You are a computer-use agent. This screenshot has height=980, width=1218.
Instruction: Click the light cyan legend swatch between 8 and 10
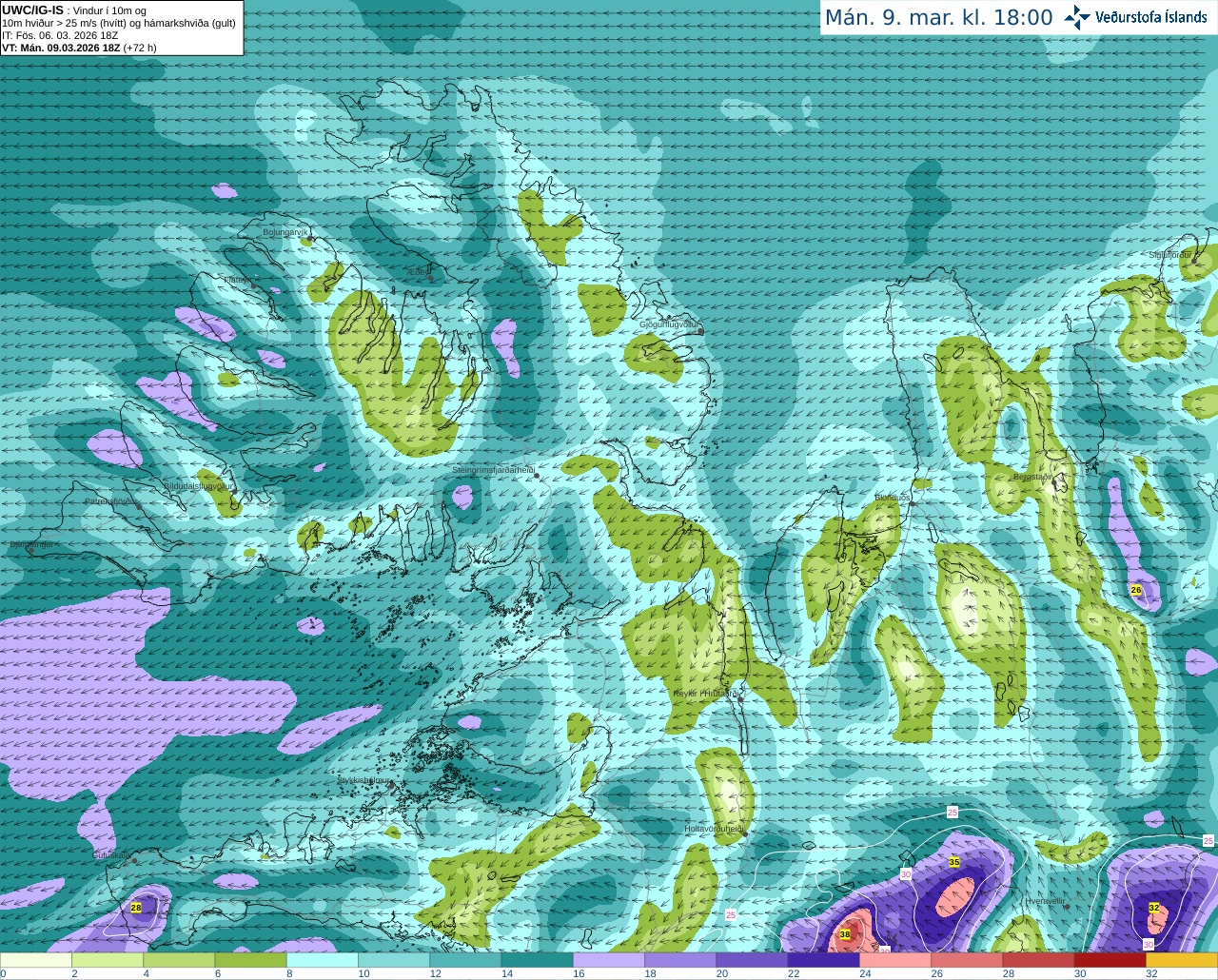pyautogui.click(x=323, y=960)
